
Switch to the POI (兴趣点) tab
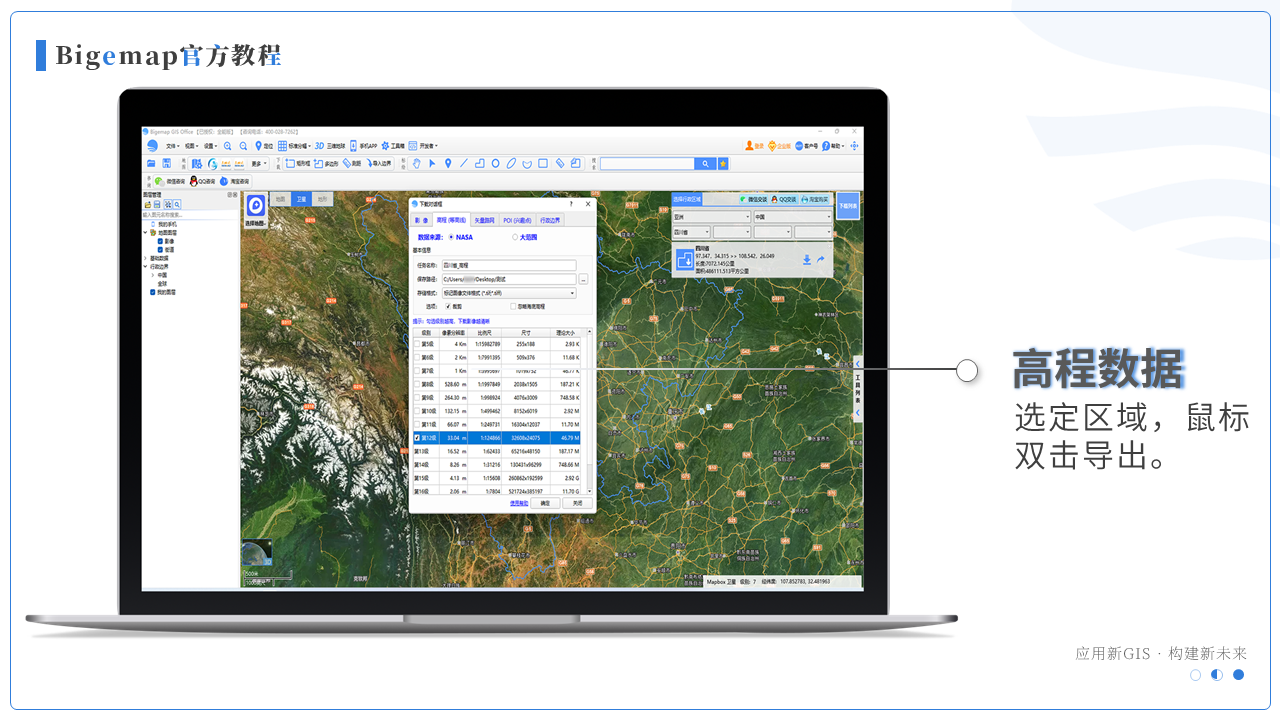click(x=517, y=220)
